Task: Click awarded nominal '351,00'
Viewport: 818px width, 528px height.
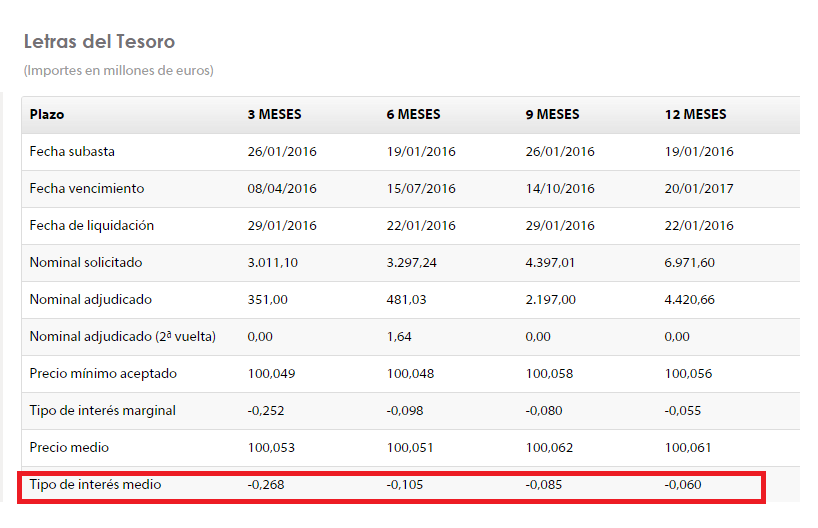Action: (268, 299)
